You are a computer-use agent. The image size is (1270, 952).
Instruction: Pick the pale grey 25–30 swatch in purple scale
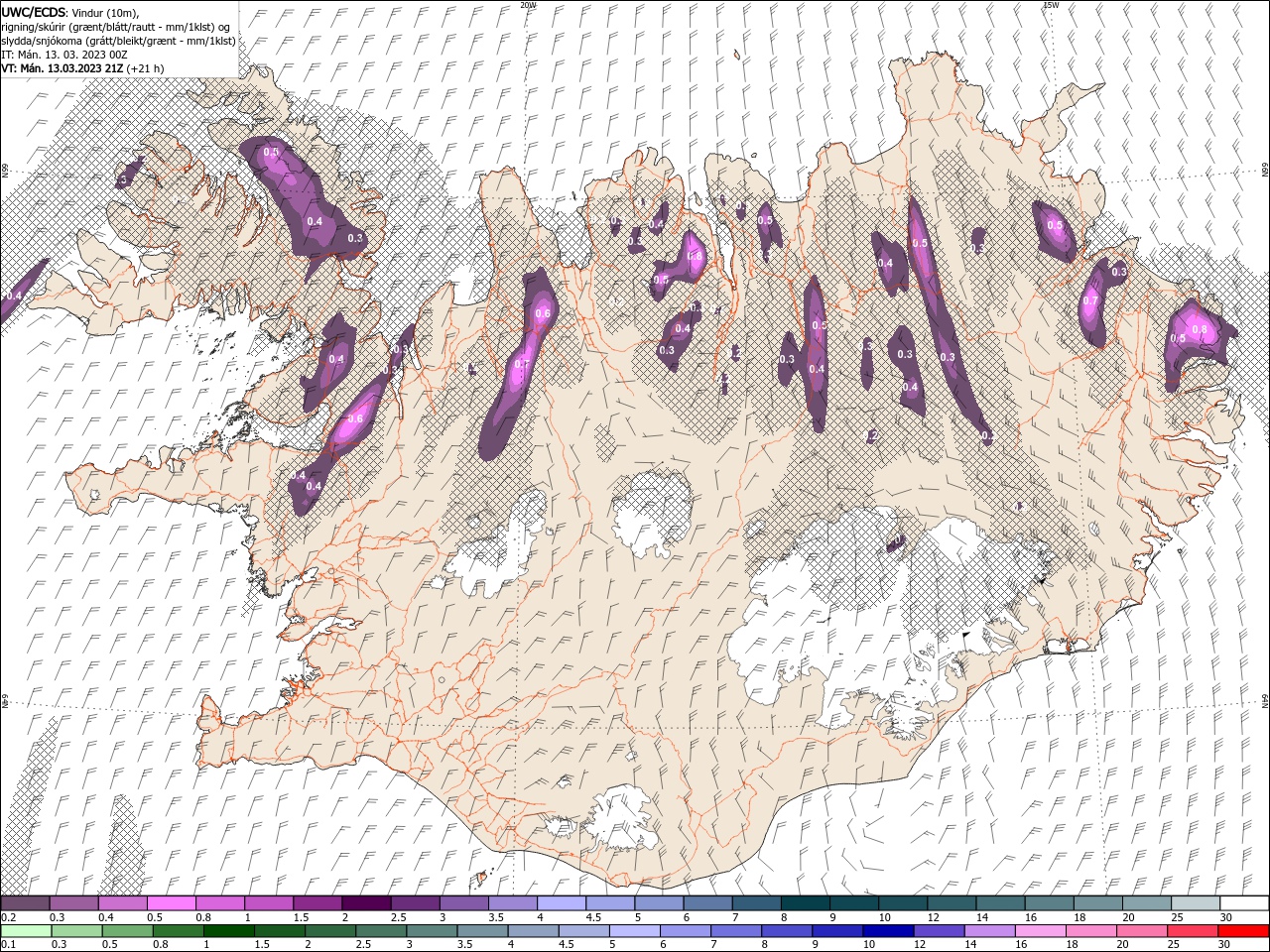pos(1194,903)
